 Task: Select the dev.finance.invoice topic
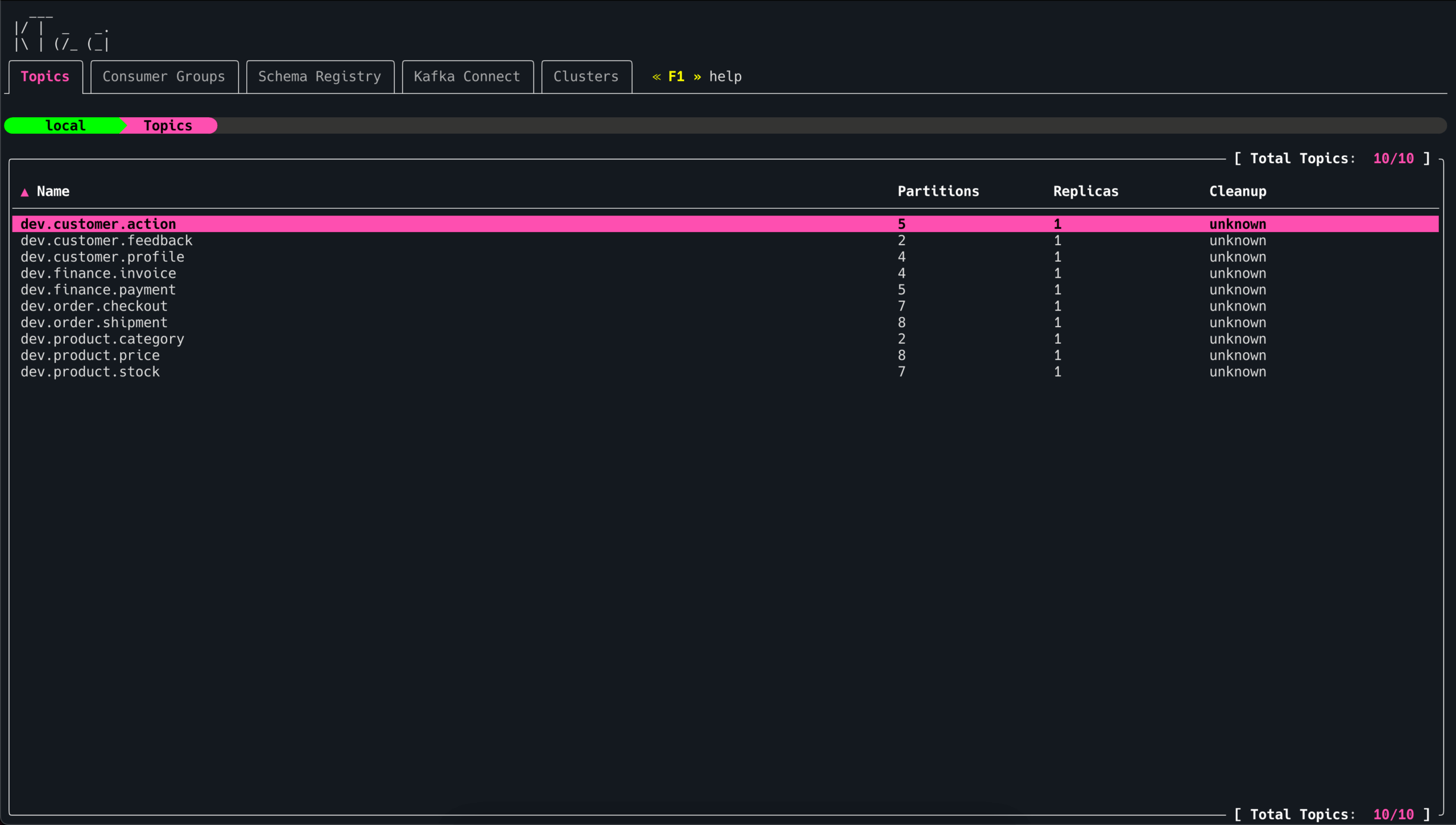pyautogui.click(x=98, y=274)
